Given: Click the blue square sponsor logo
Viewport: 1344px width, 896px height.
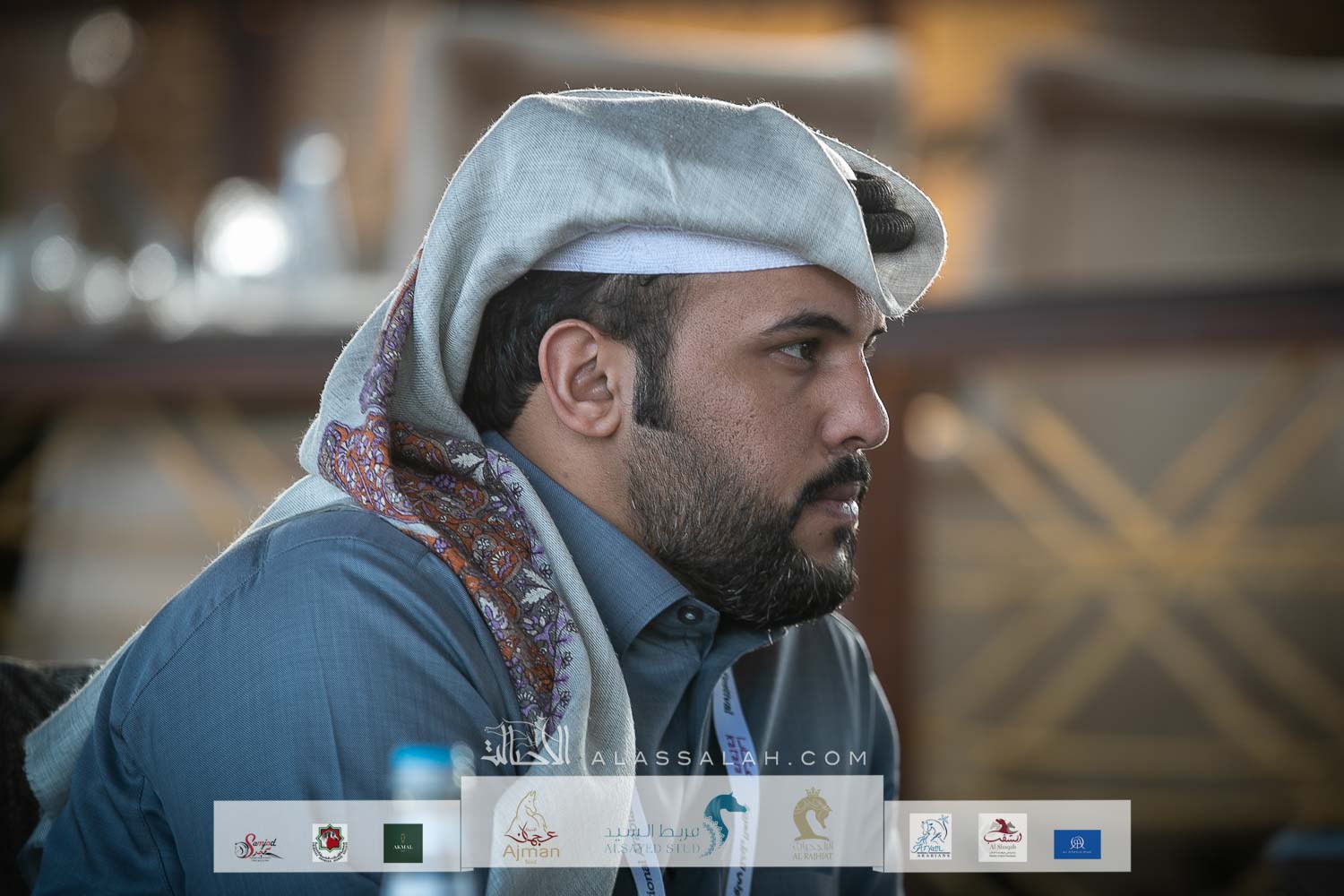Looking at the screenshot, I should tap(1077, 843).
